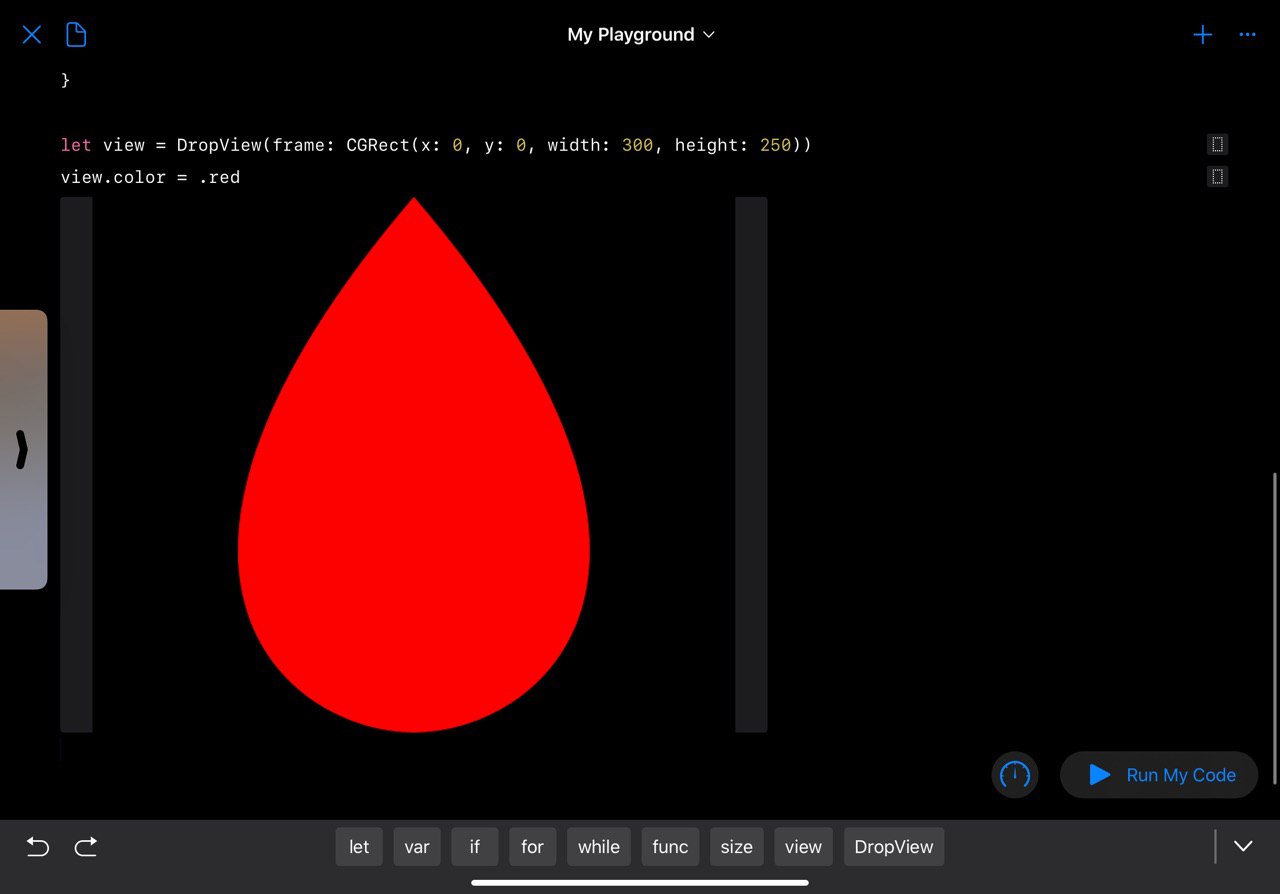Toggle result viewer for the DropView line
Image resolution: width=1280 pixels, height=894 pixels.
pyautogui.click(x=1217, y=145)
